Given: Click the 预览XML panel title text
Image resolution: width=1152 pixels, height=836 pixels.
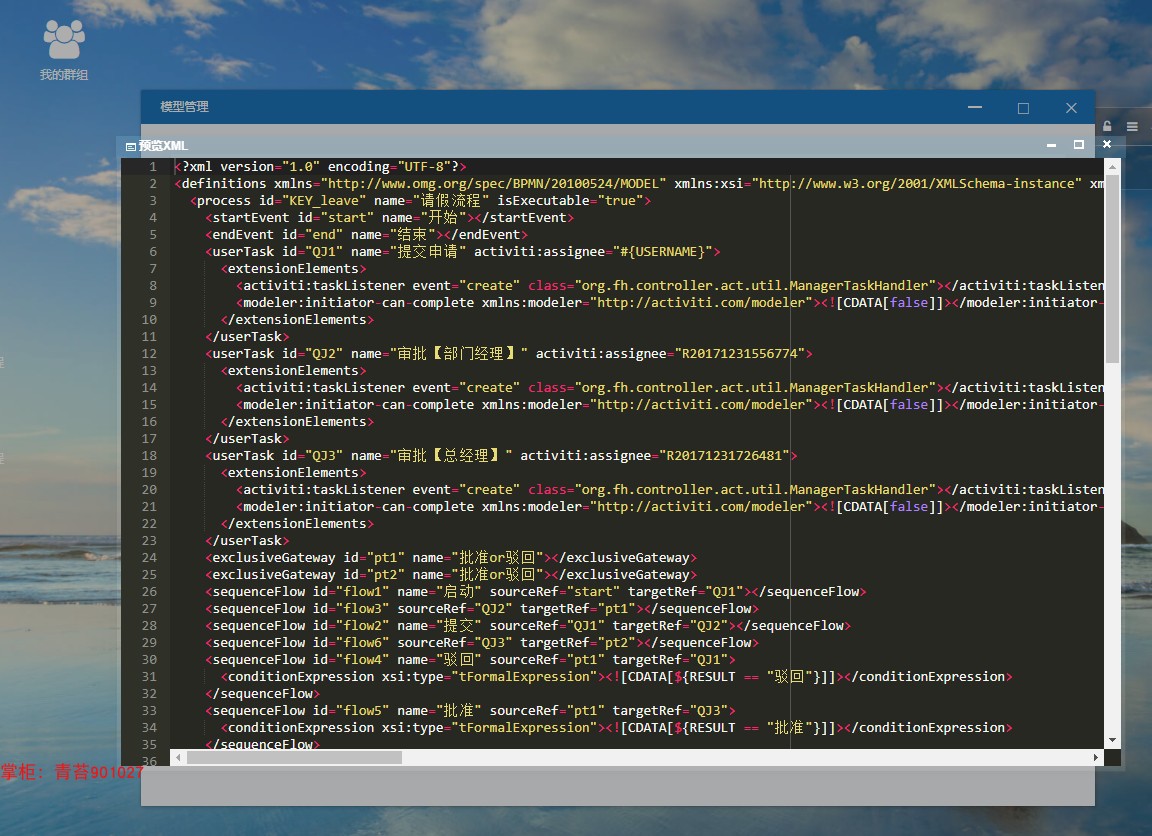Looking at the screenshot, I should point(163,145).
